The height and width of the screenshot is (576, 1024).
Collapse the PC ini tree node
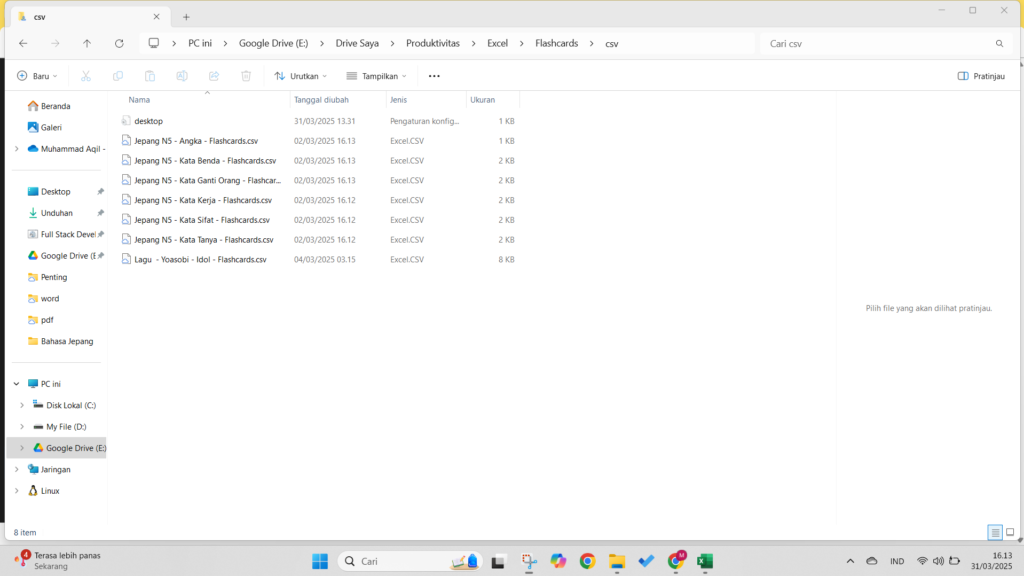(16, 384)
